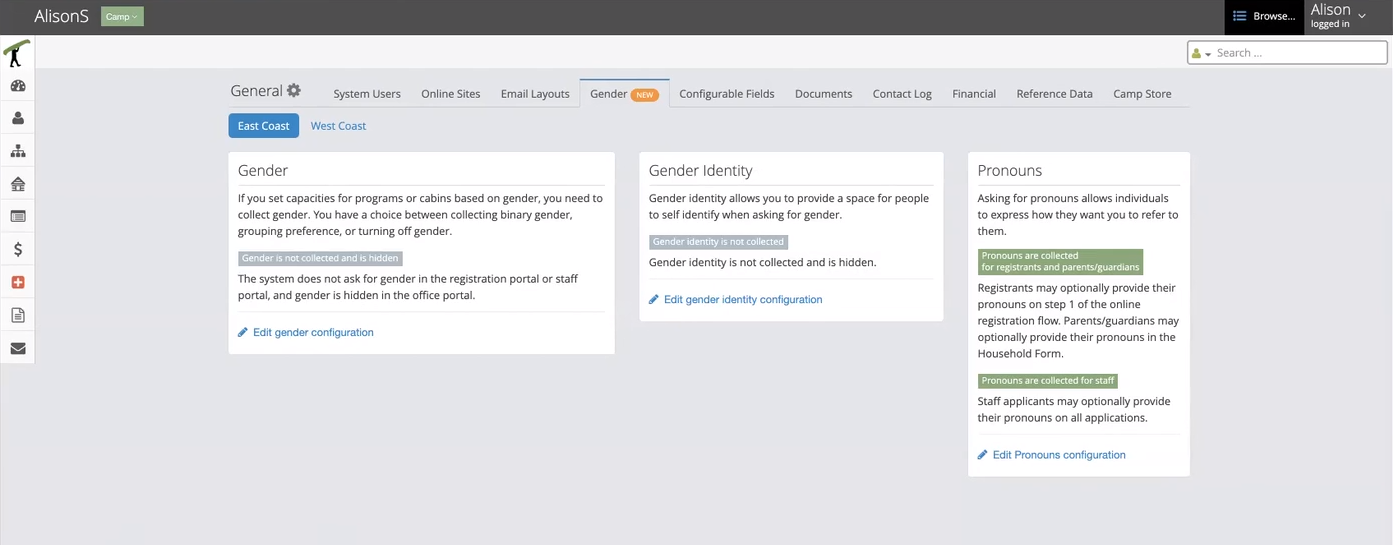Click the Gender Identity card heading
Screen dimensions: 1393x545
[x=700, y=170]
